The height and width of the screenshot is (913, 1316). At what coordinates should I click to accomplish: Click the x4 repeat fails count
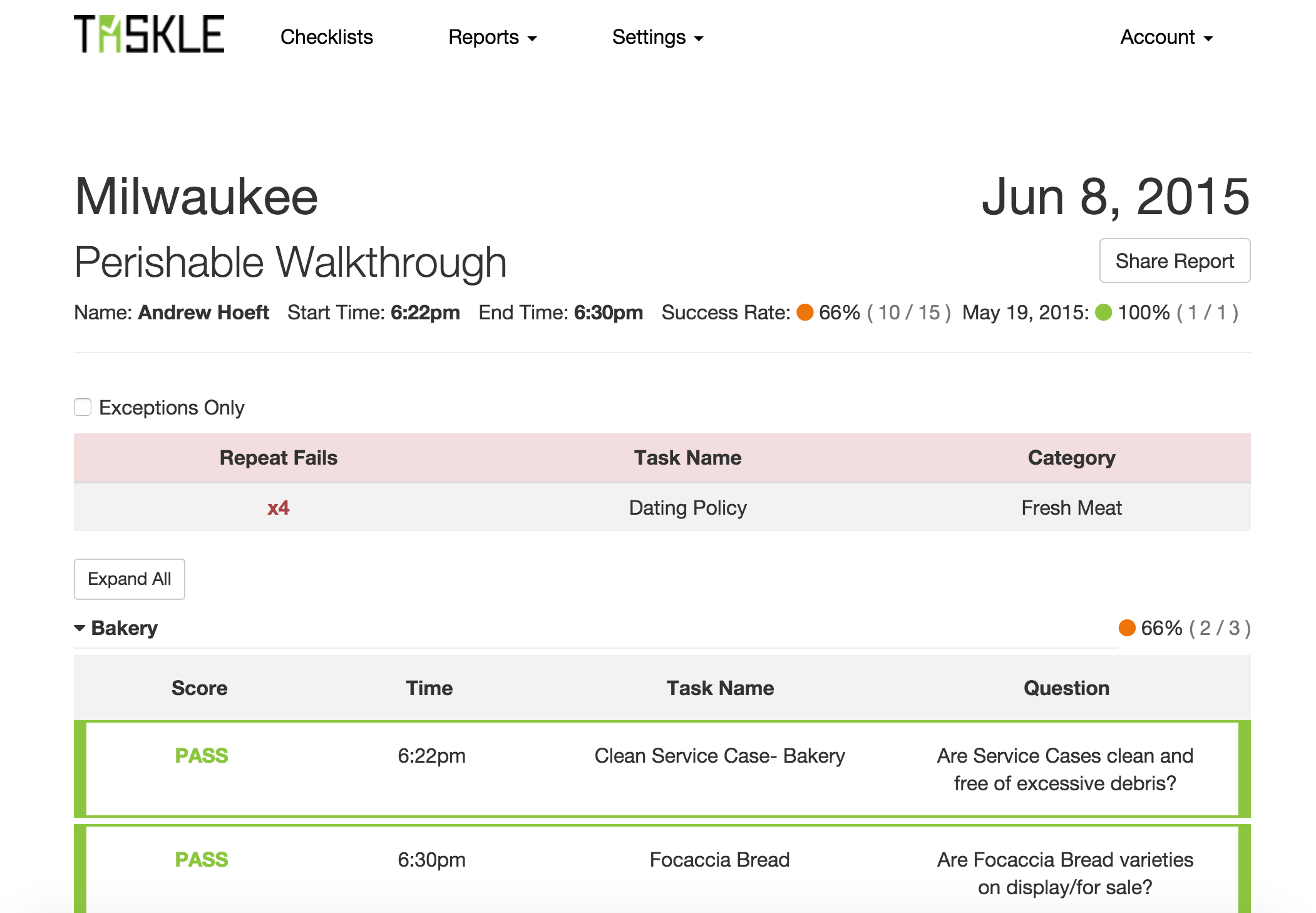[x=278, y=508]
